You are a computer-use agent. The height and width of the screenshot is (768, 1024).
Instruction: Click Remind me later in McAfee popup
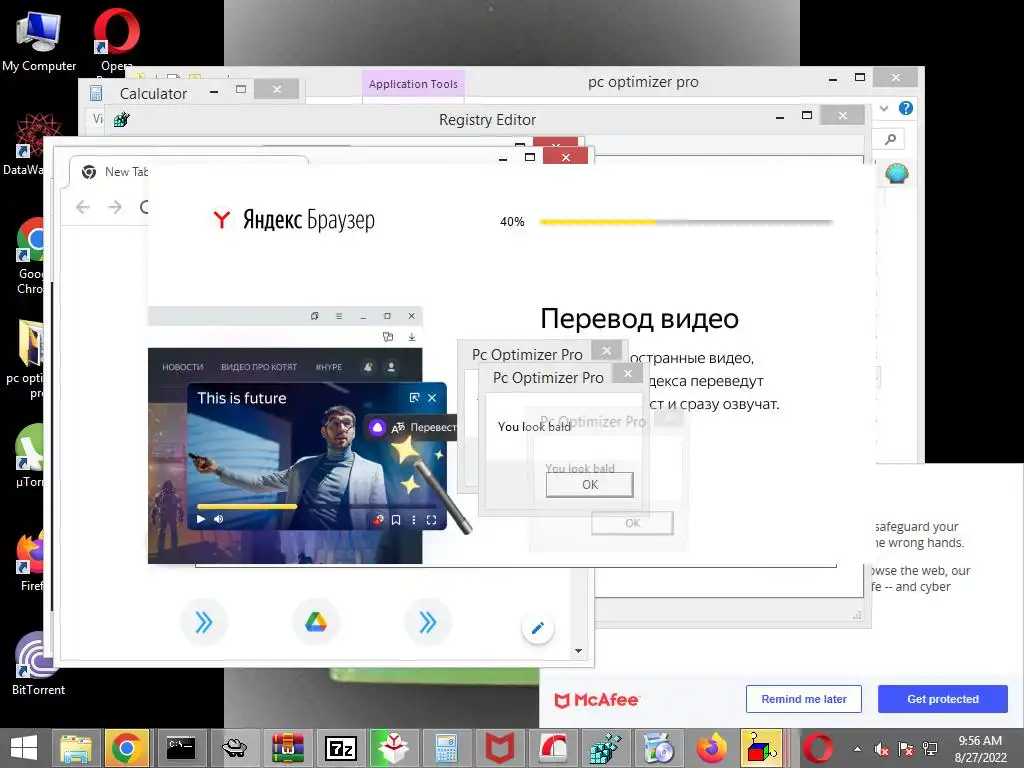[803, 699]
